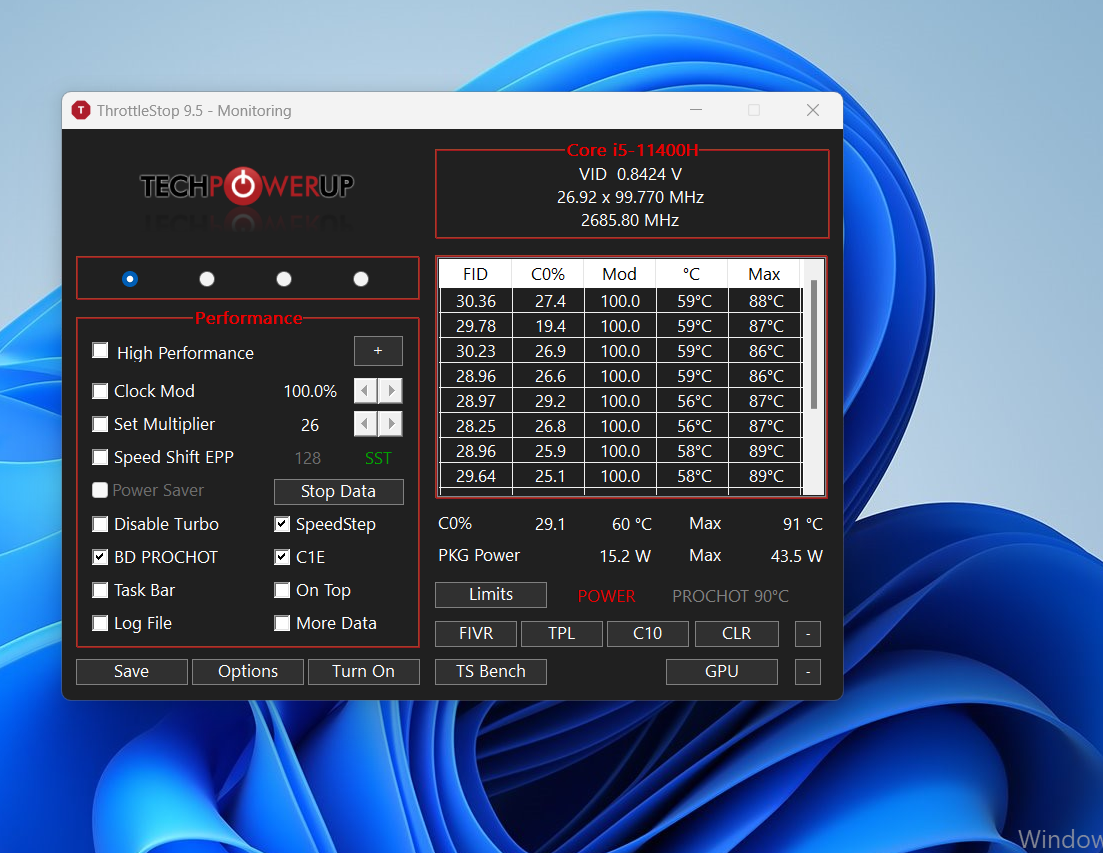
Task: Click the ThrottleStop red logo icon in title bar
Action: 81,110
